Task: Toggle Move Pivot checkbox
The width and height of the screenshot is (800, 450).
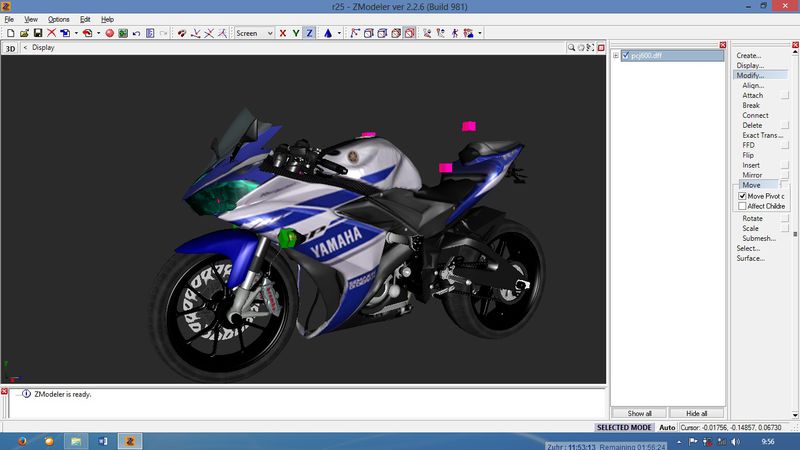Action: 742,196
